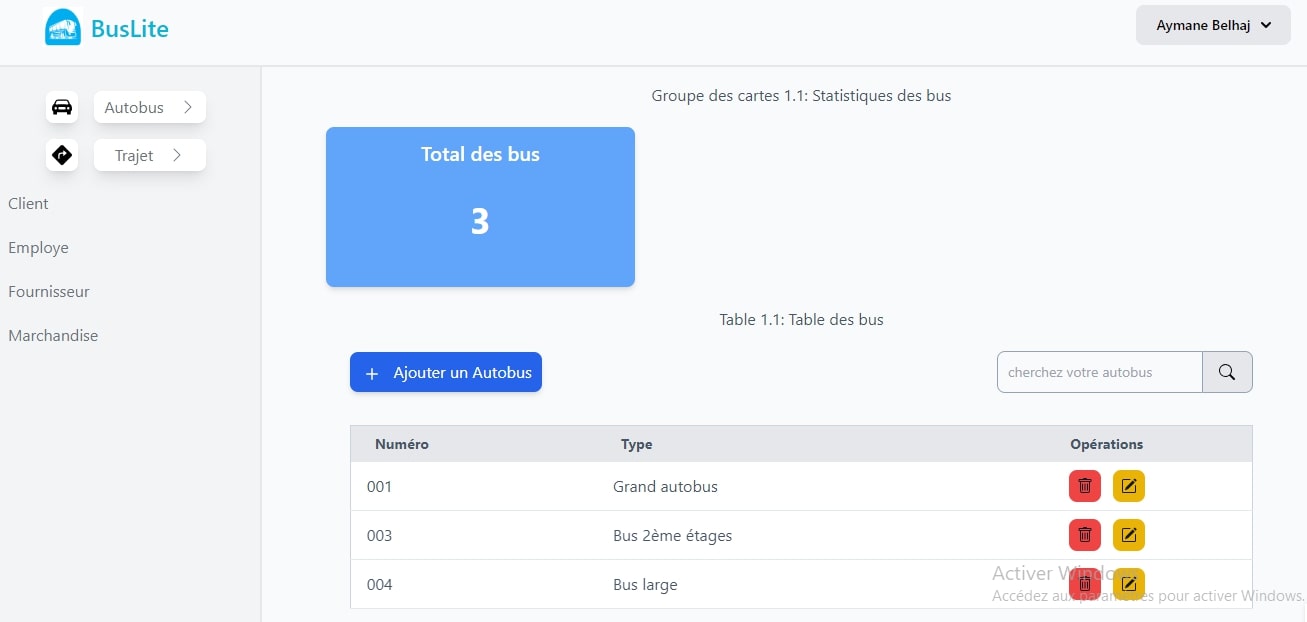Screen dimensions: 1307x622
Task: Click the Groupe des cartes 1.1 caption
Action: coord(801,96)
